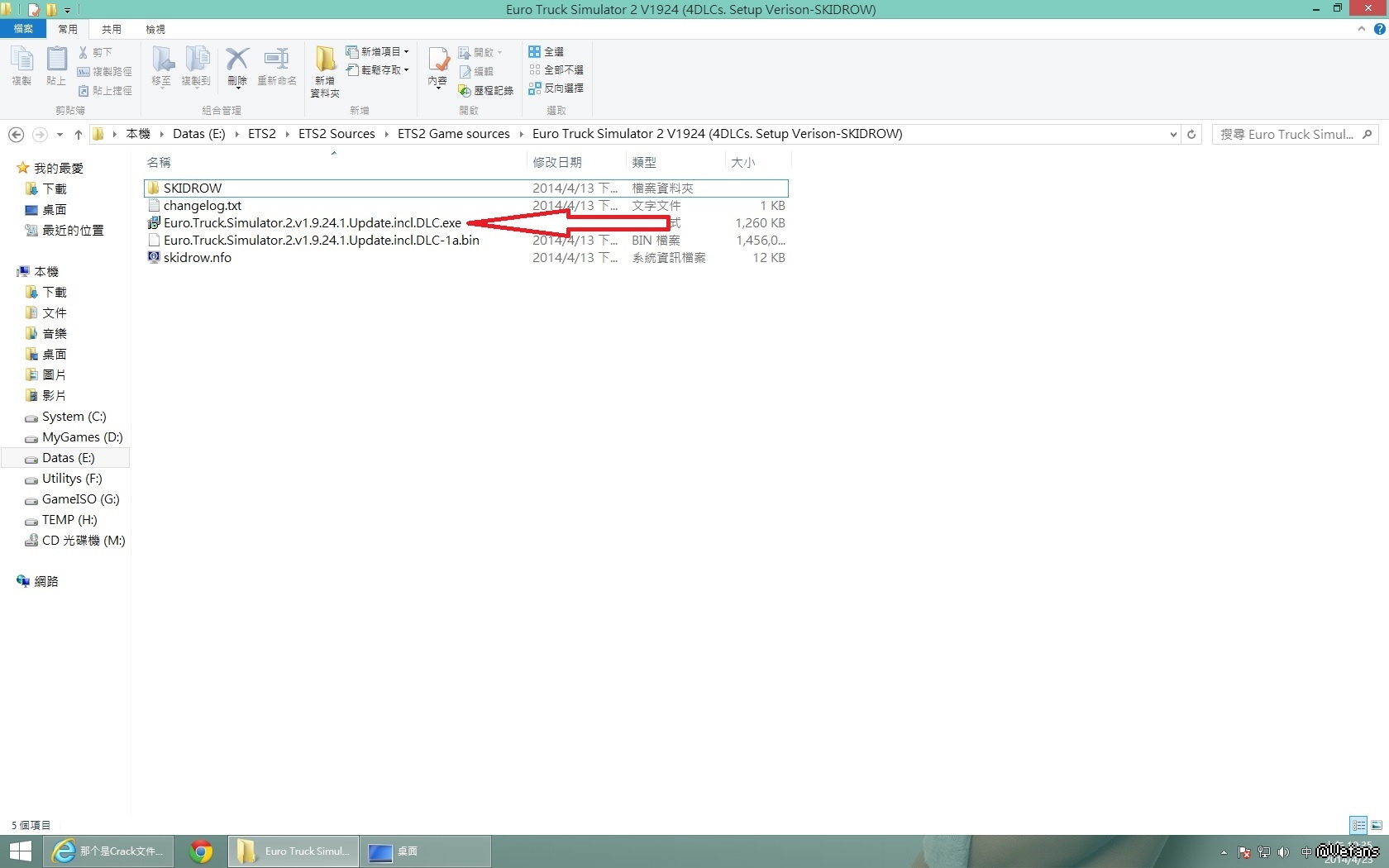Image resolution: width=1389 pixels, height=868 pixels.
Task: Go up one folder level with Up arrow
Action: click(x=79, y=134)
